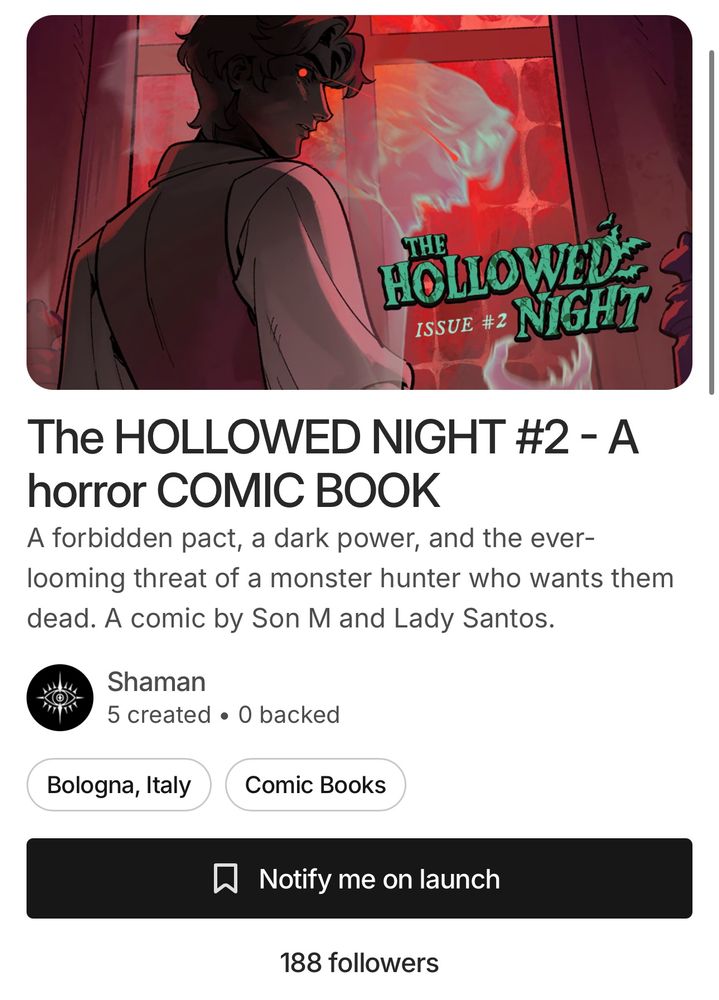View the 188 followers count

[359, 963]
